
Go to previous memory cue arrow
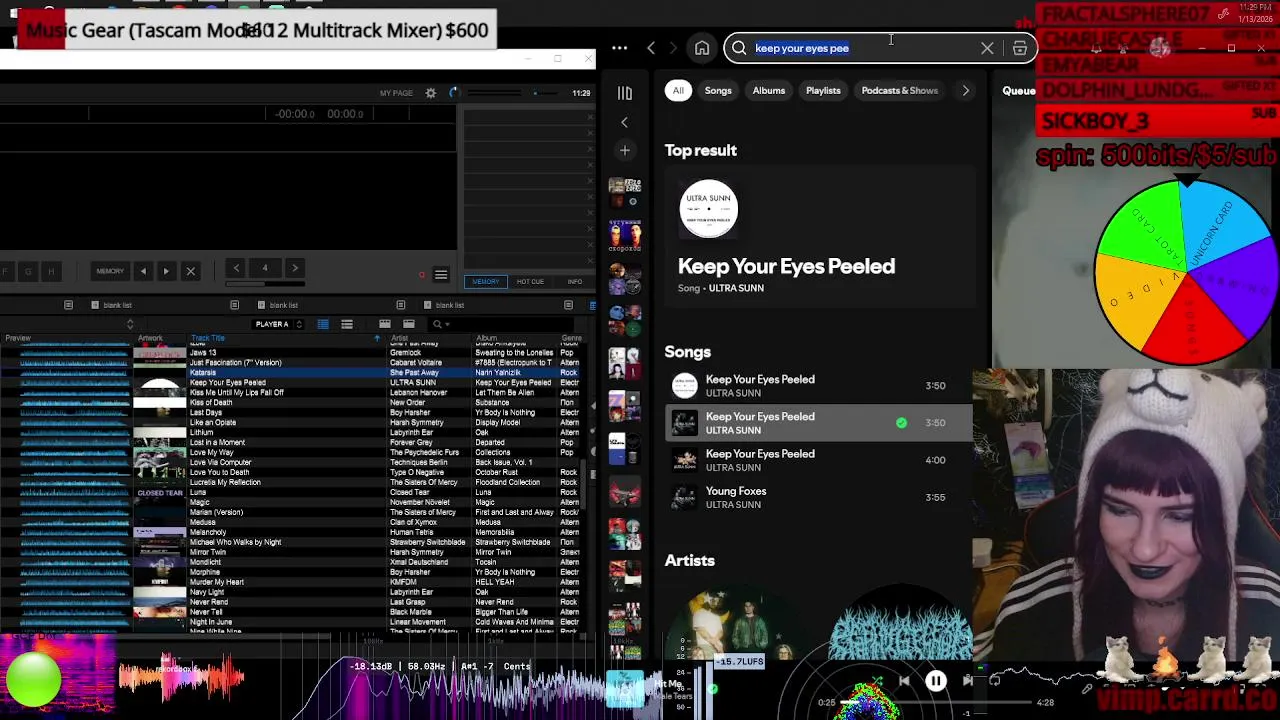[x=143, y=271]
